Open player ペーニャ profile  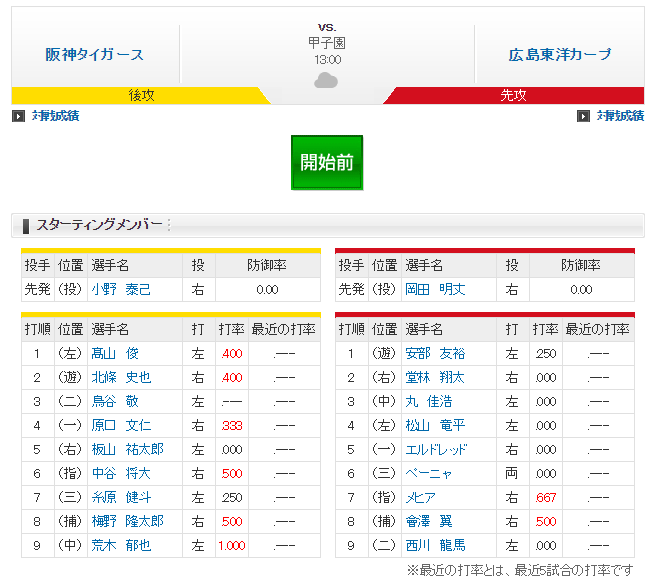tap(428, 473)
